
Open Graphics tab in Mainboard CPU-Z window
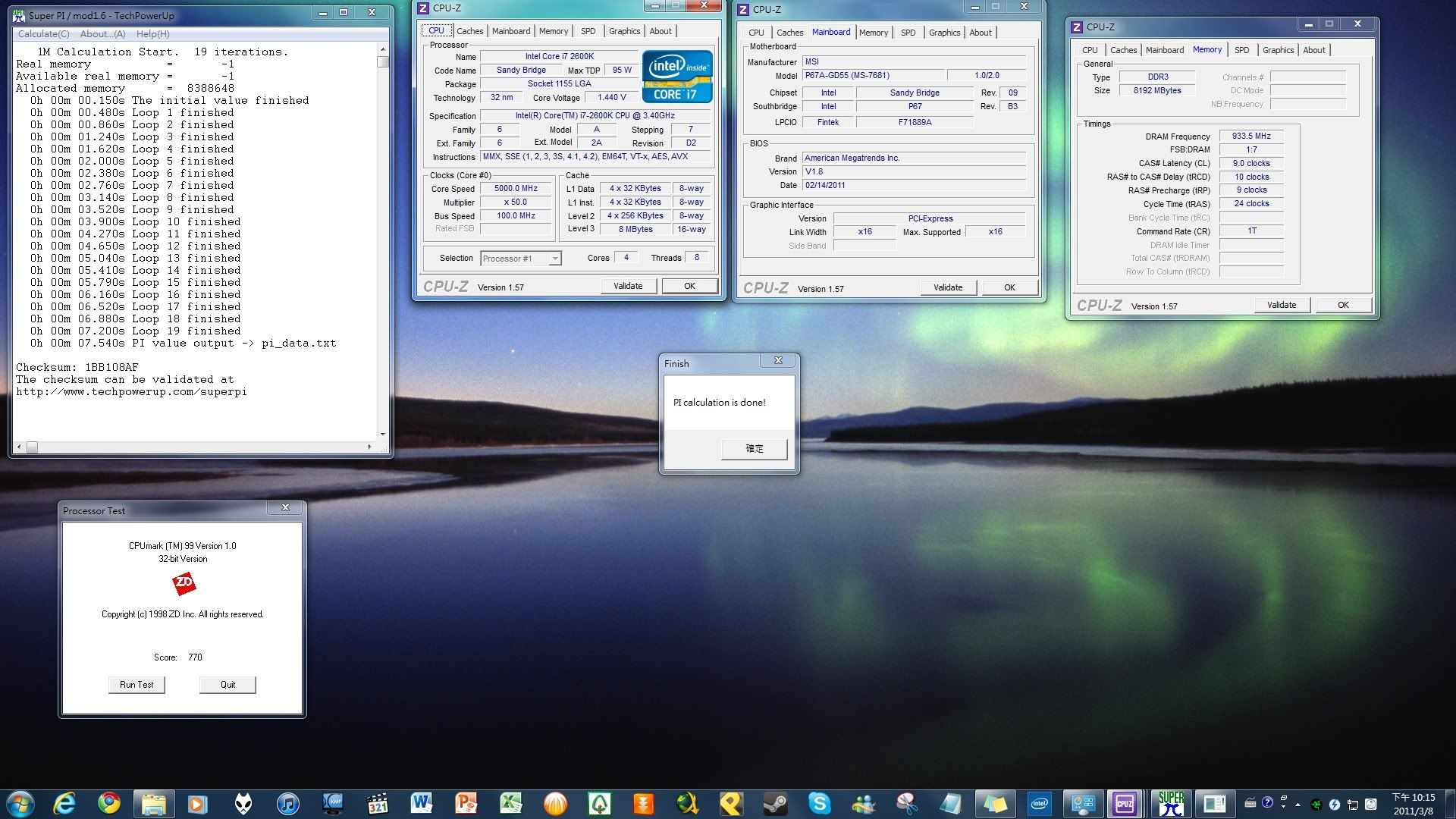(945, 33)
